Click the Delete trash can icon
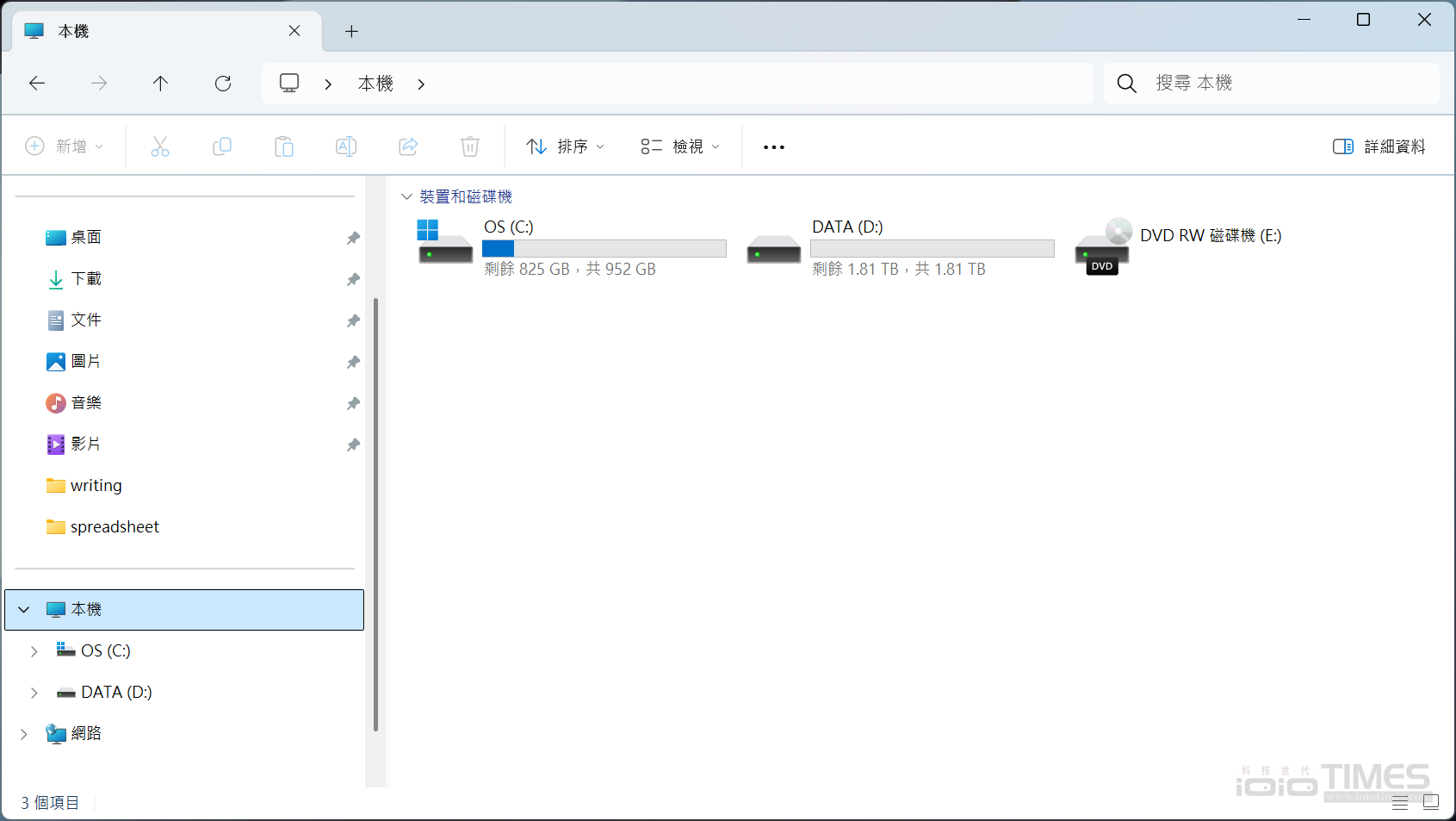Screen dimensions: 1456x821 pyautogui.click(x=470, y=146)
